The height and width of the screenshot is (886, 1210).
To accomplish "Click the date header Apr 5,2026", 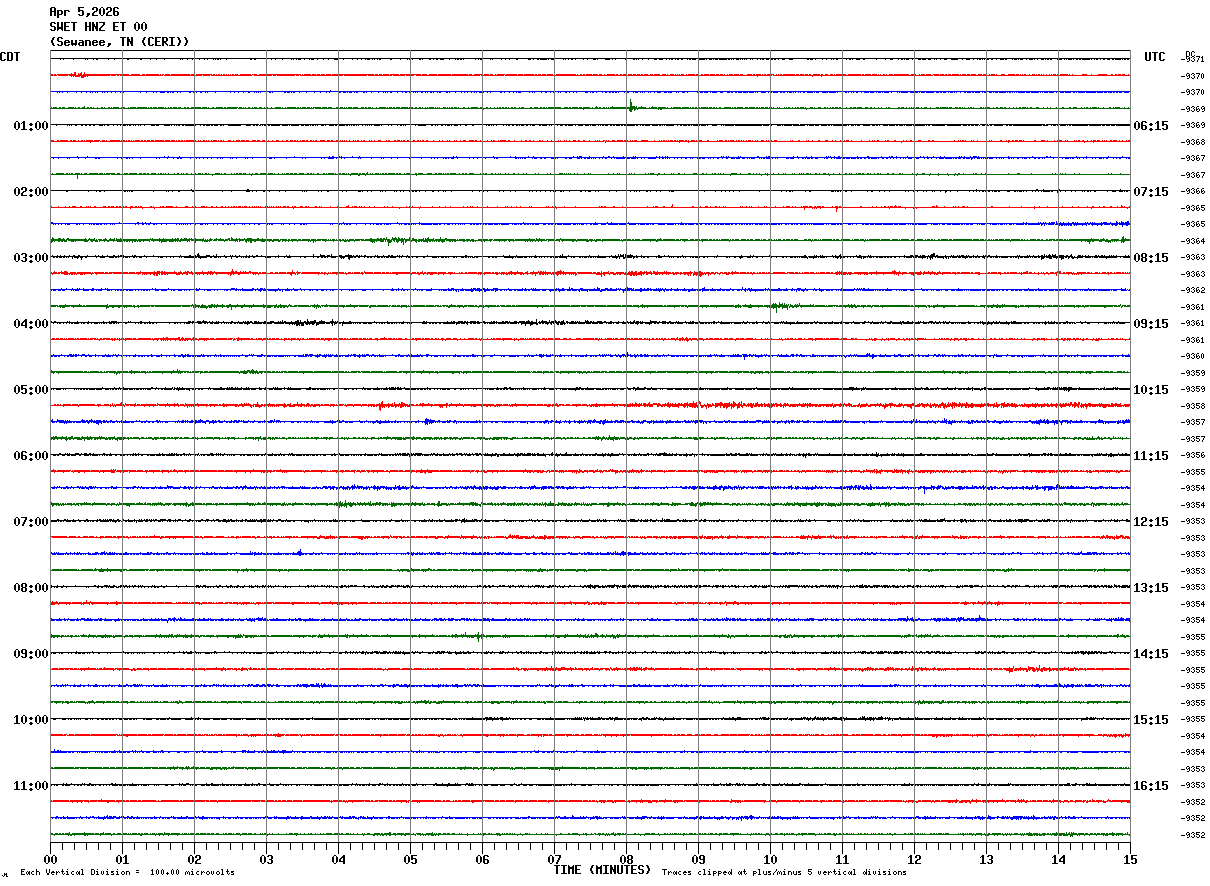I will click(x=84, y=12).
